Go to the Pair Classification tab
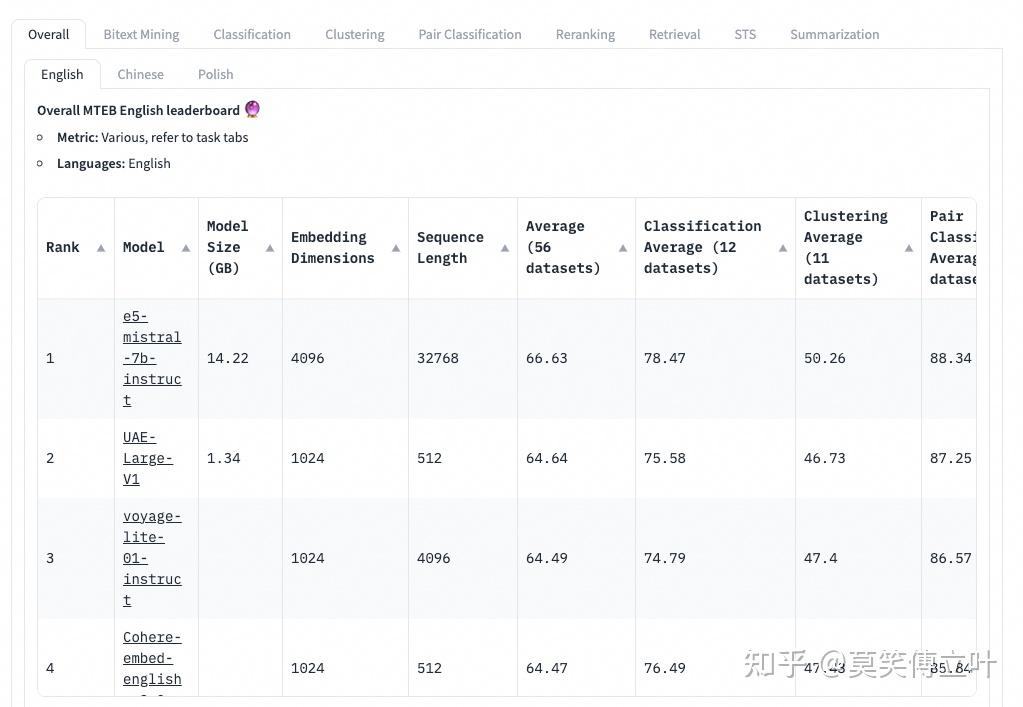1023x707 pixels. [470, 34]
